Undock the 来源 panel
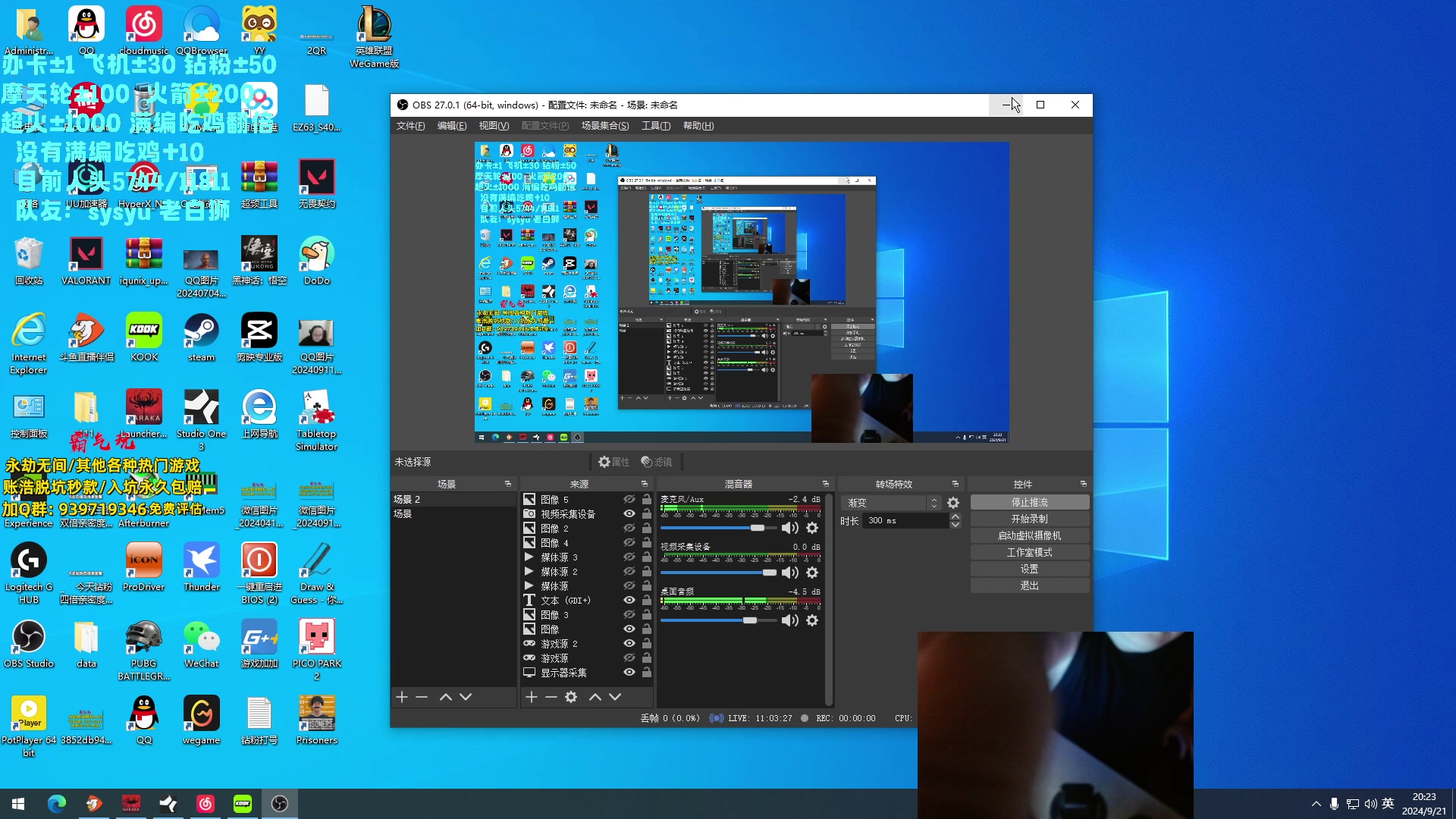This screenshot has height=819, width=1456. 645,484
